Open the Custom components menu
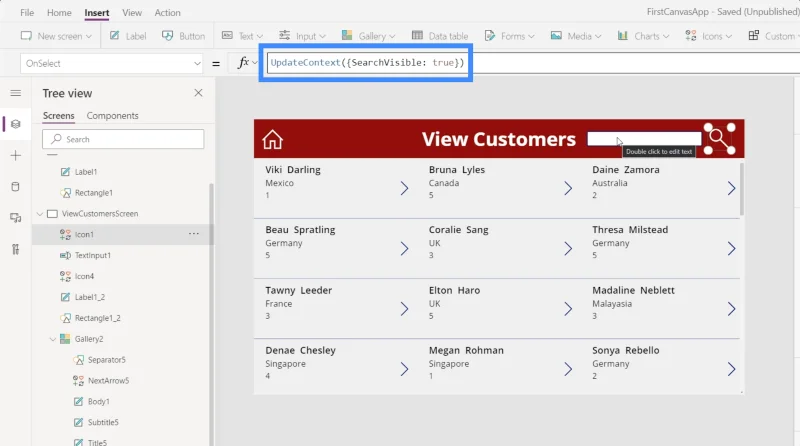This screenshot has height=446, width=800. coord(773,36)
